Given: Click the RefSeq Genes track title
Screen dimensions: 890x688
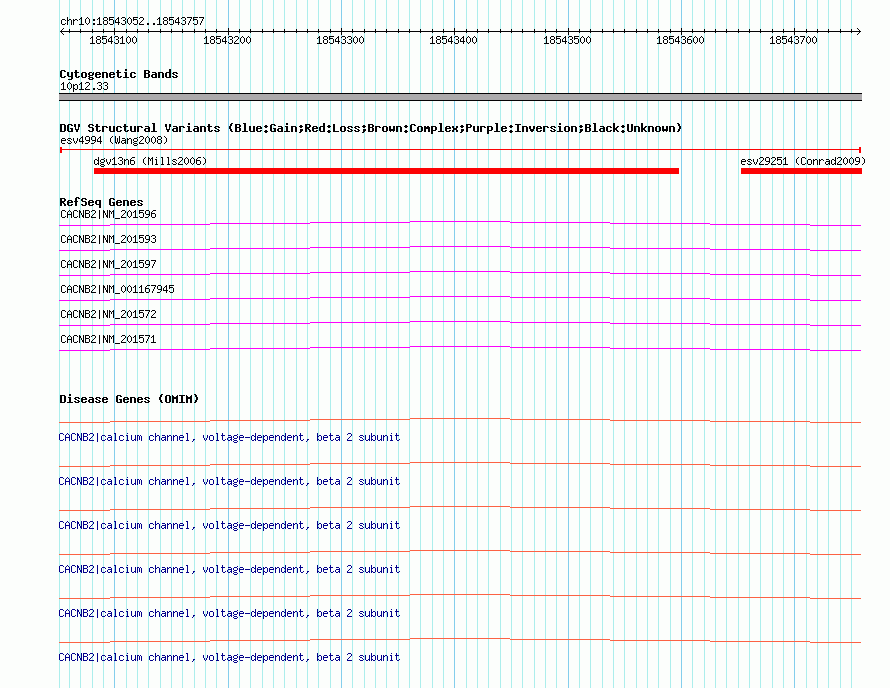Looking at the screenshot, I should point(101,202).
